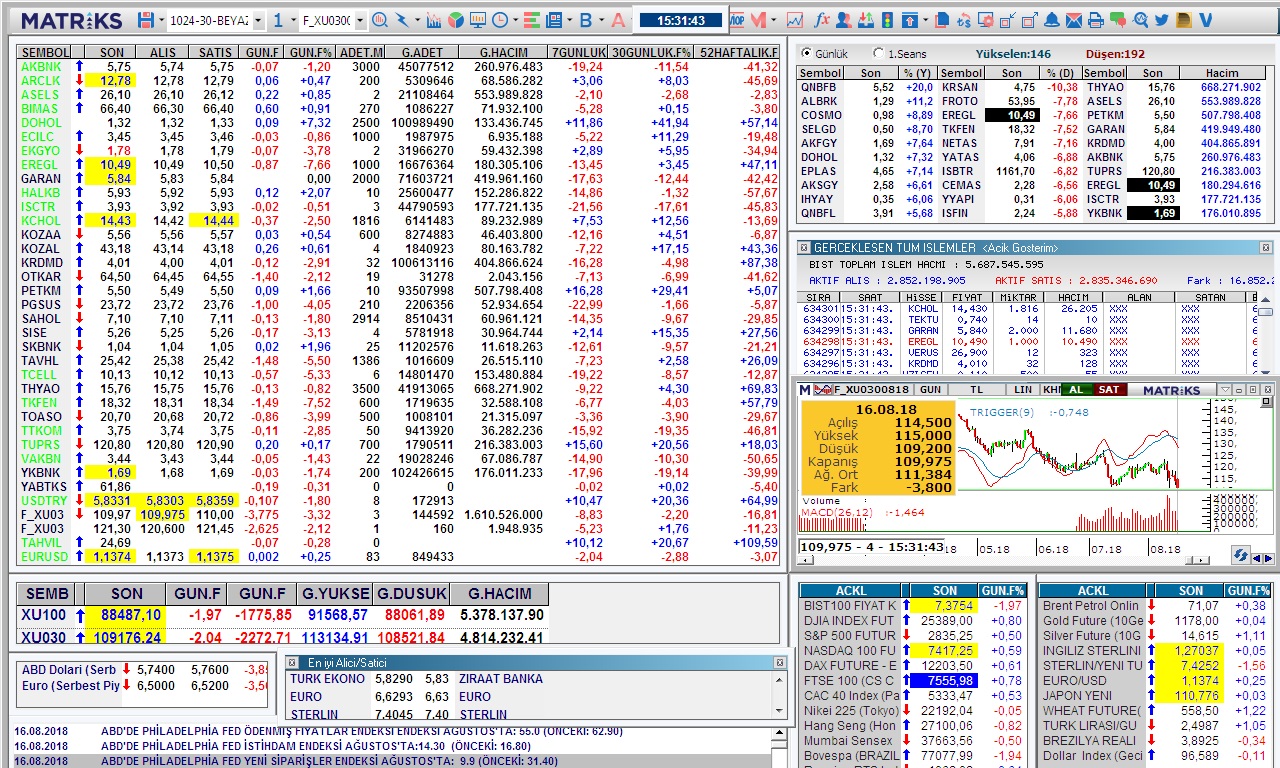Image resolution: width=1280 pixels, height=768 pixels.
Task: Click the chart refresh sync icon
Action: pyautogui.click(x=1241, y=555)
